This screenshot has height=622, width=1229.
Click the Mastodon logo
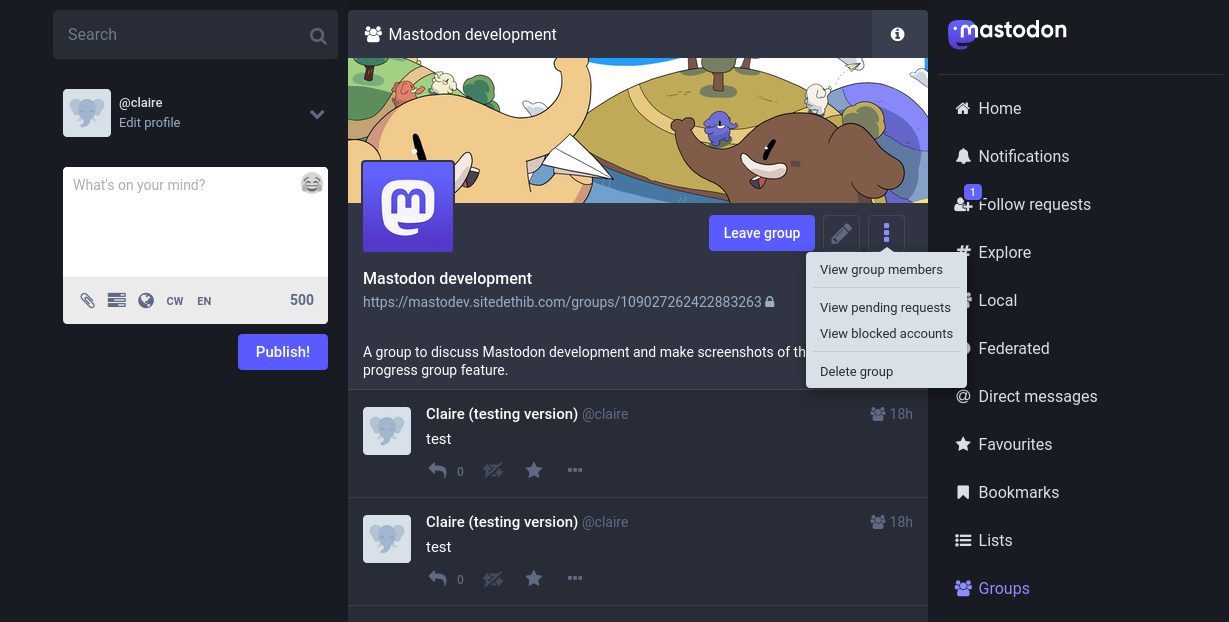pyautogui.click(x=1007, y=33)
